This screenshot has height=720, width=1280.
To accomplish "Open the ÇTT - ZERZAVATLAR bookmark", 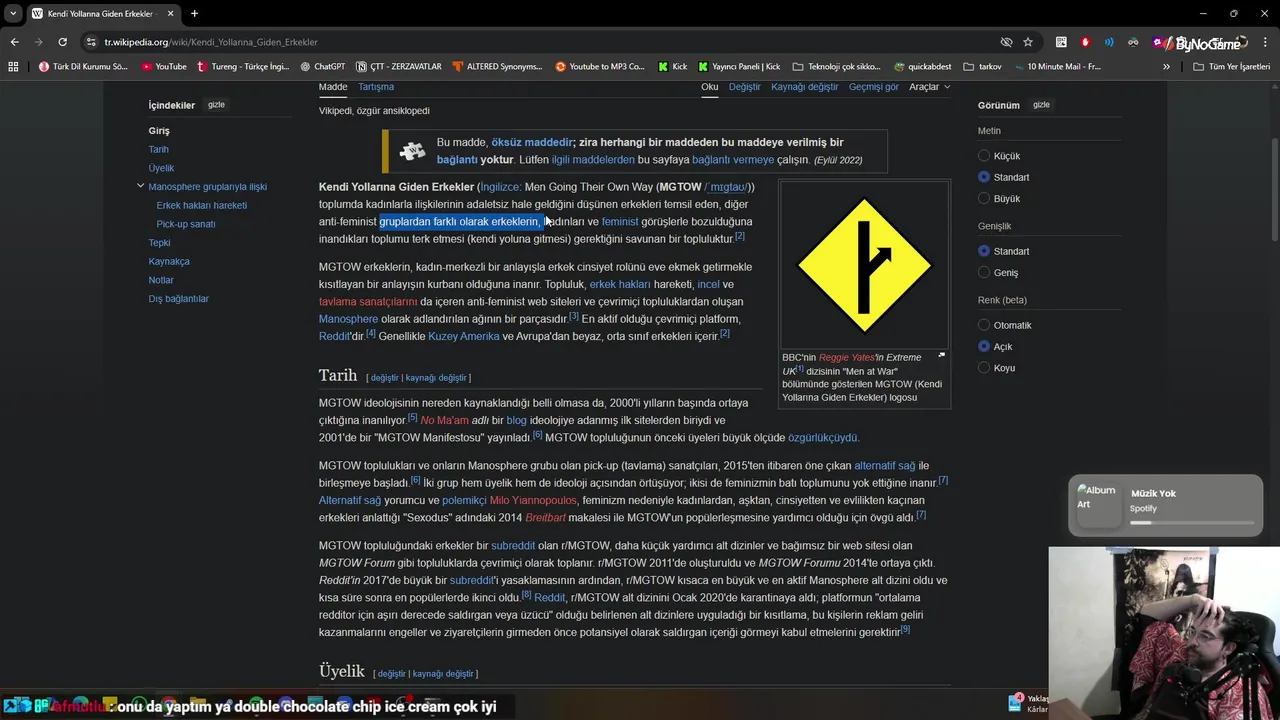I will pos(398,66).
